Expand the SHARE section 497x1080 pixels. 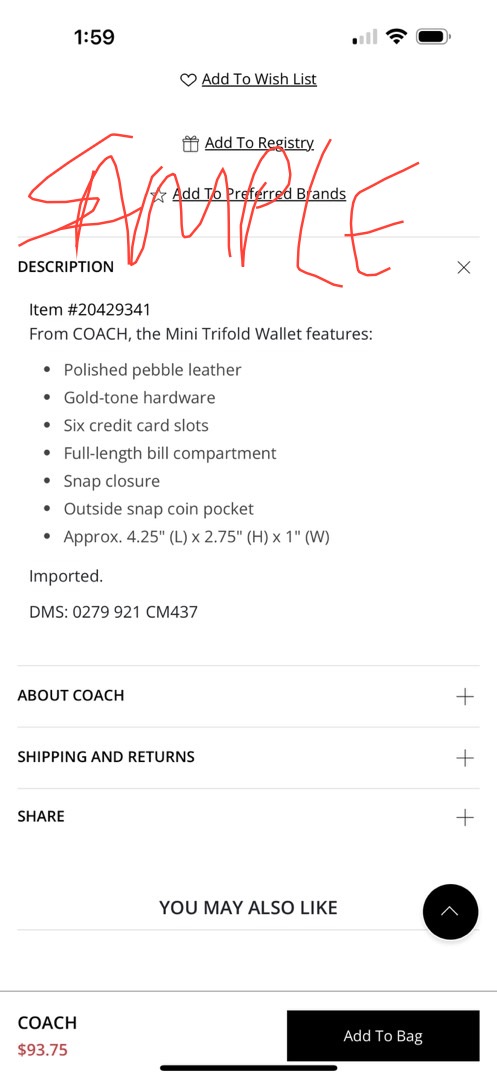[248, 817]
